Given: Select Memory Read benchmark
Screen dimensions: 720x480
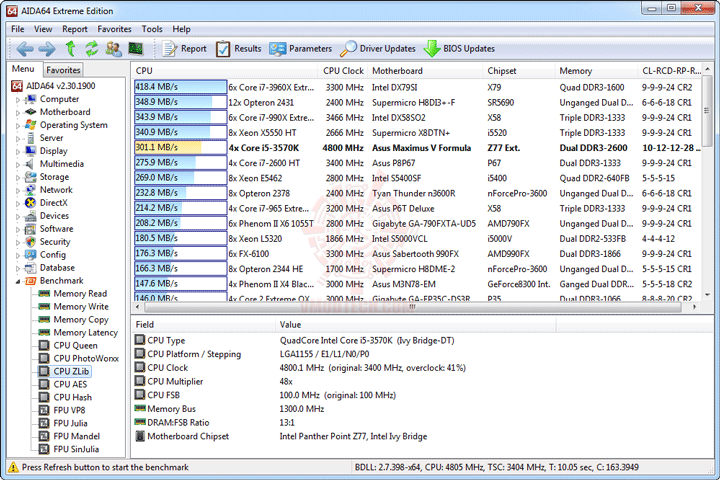Looking at the screenshot, I should click(x=80, y=294).
